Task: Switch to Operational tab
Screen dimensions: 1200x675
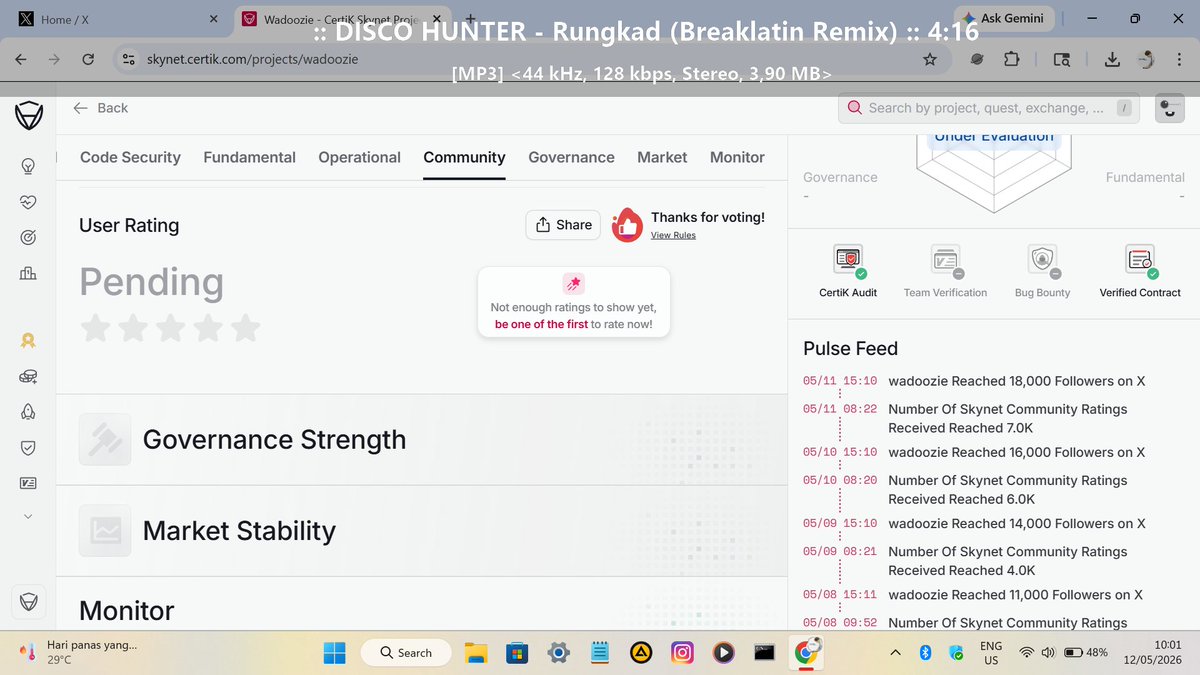Action: (359, 157)
